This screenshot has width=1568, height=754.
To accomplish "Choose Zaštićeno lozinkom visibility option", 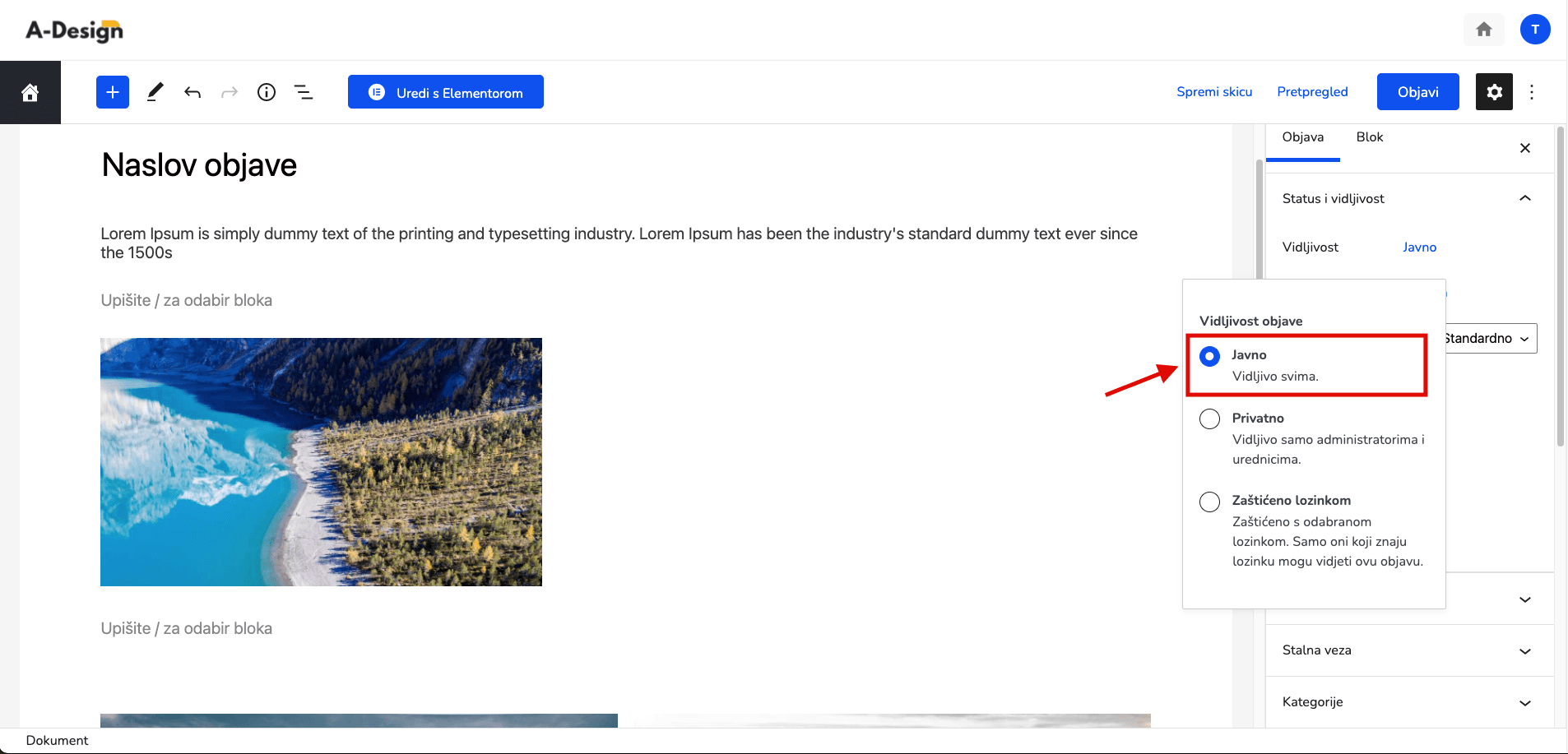I will click(x=1209, y=502).
